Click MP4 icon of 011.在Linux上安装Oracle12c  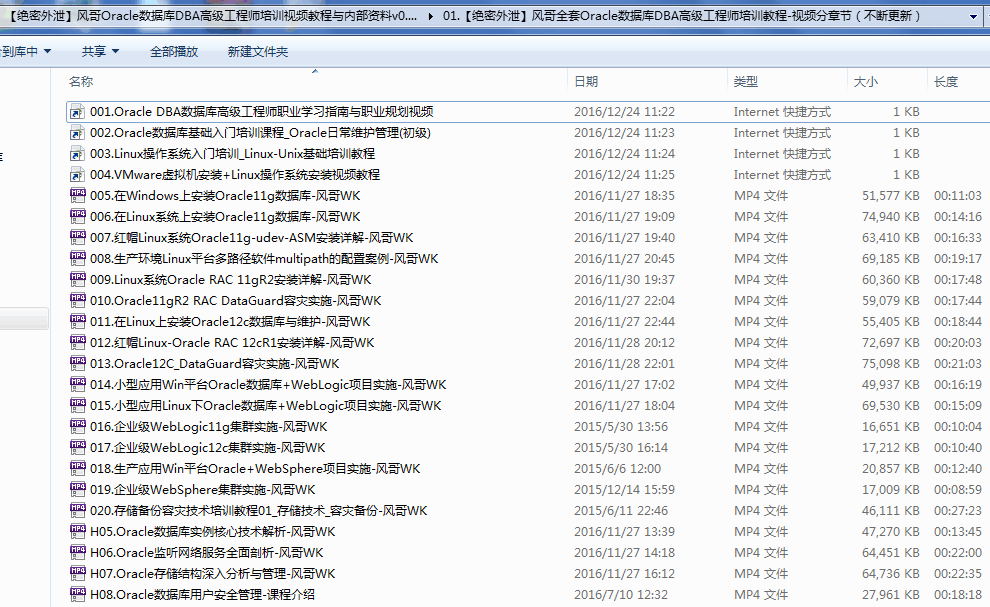click(x=77, y=322)
